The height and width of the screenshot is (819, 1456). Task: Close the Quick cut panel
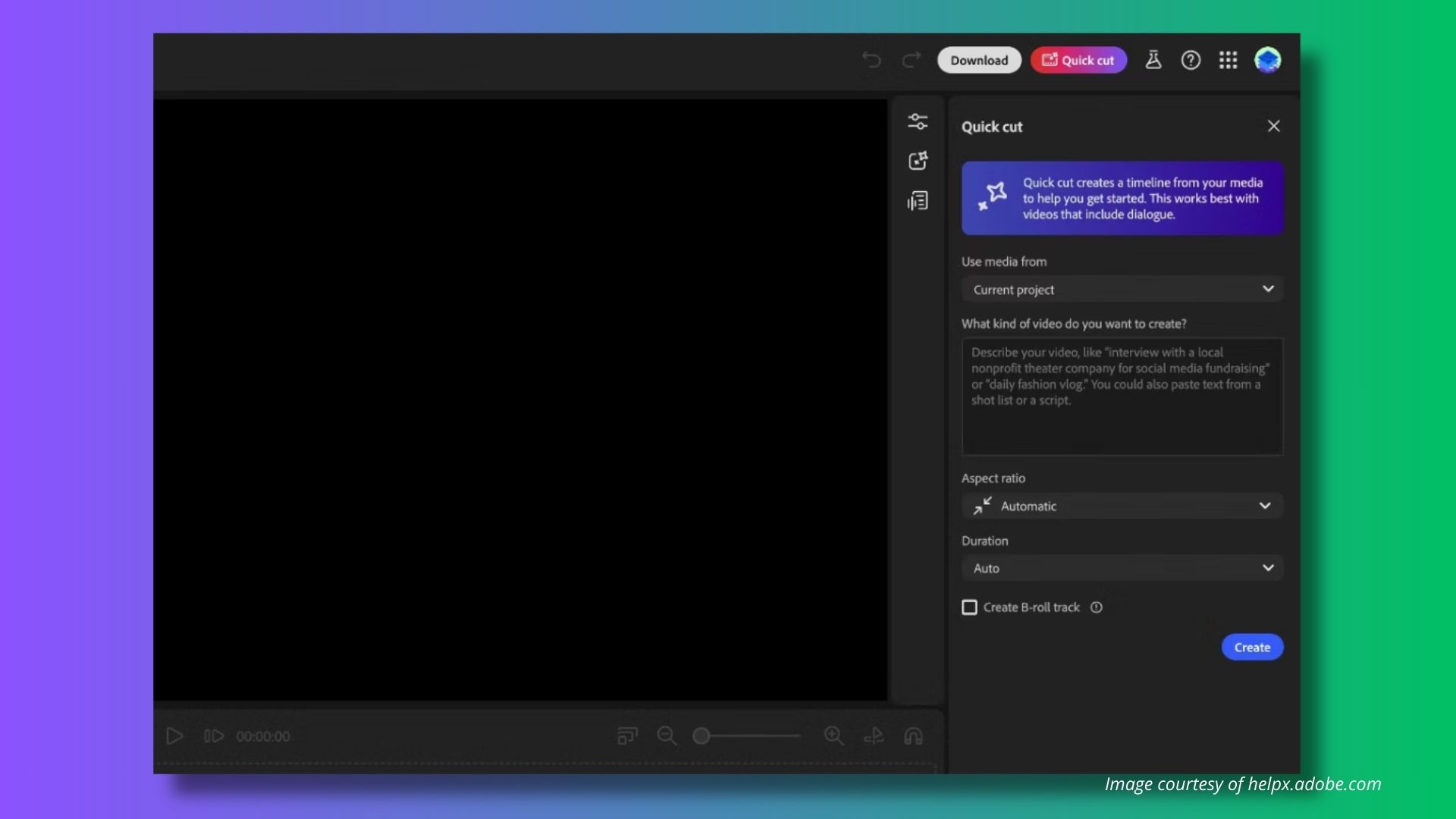(1273, 126)
